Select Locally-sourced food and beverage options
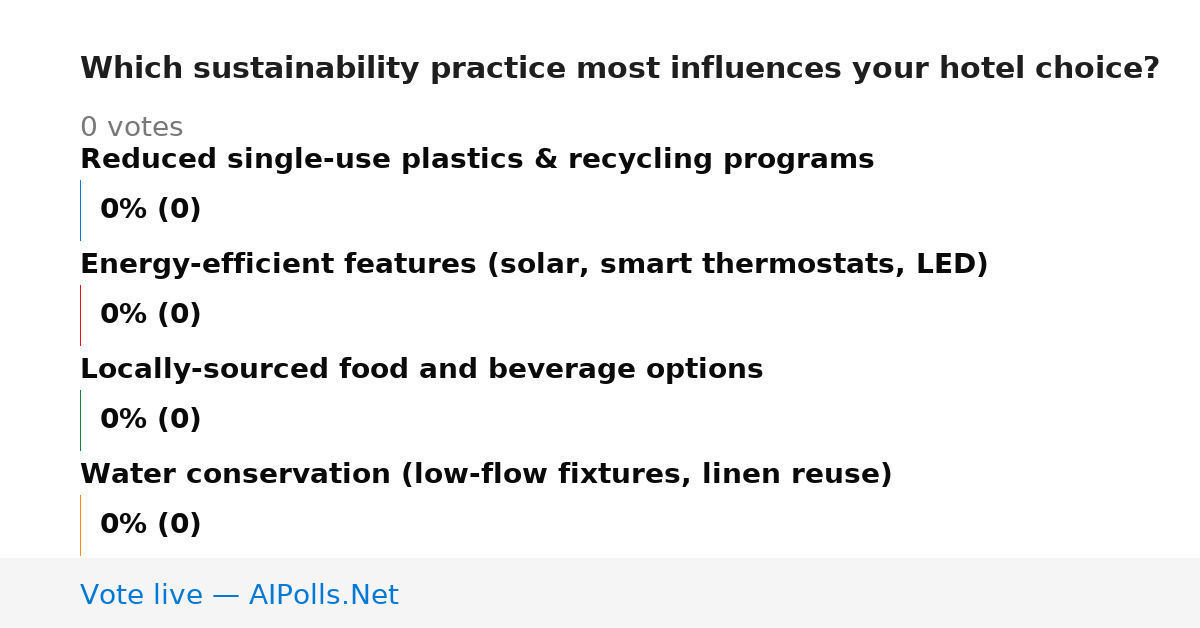The image size is (1200, 628). 421,370
